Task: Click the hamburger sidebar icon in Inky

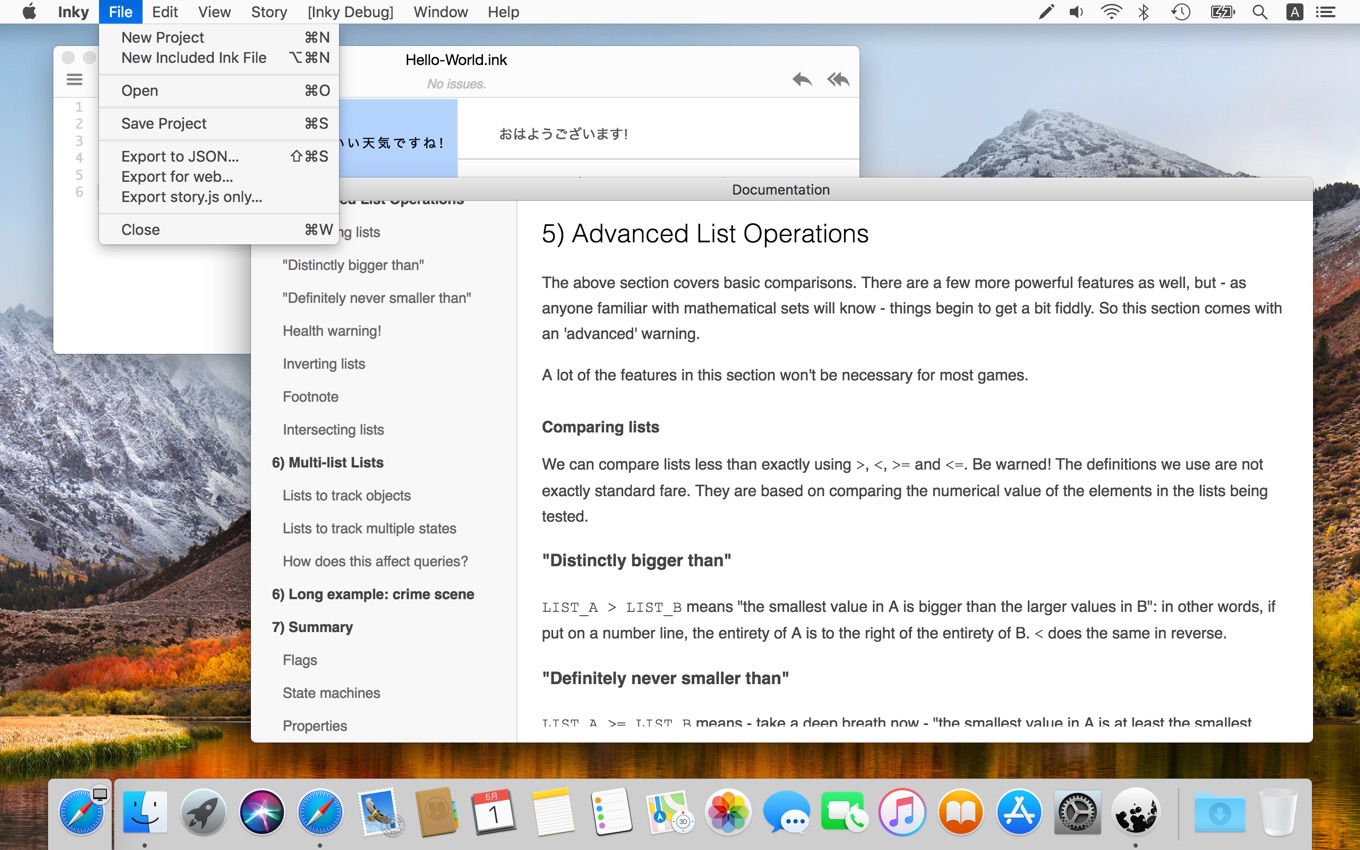Action: pyautogui.click(x=74, y=80)
